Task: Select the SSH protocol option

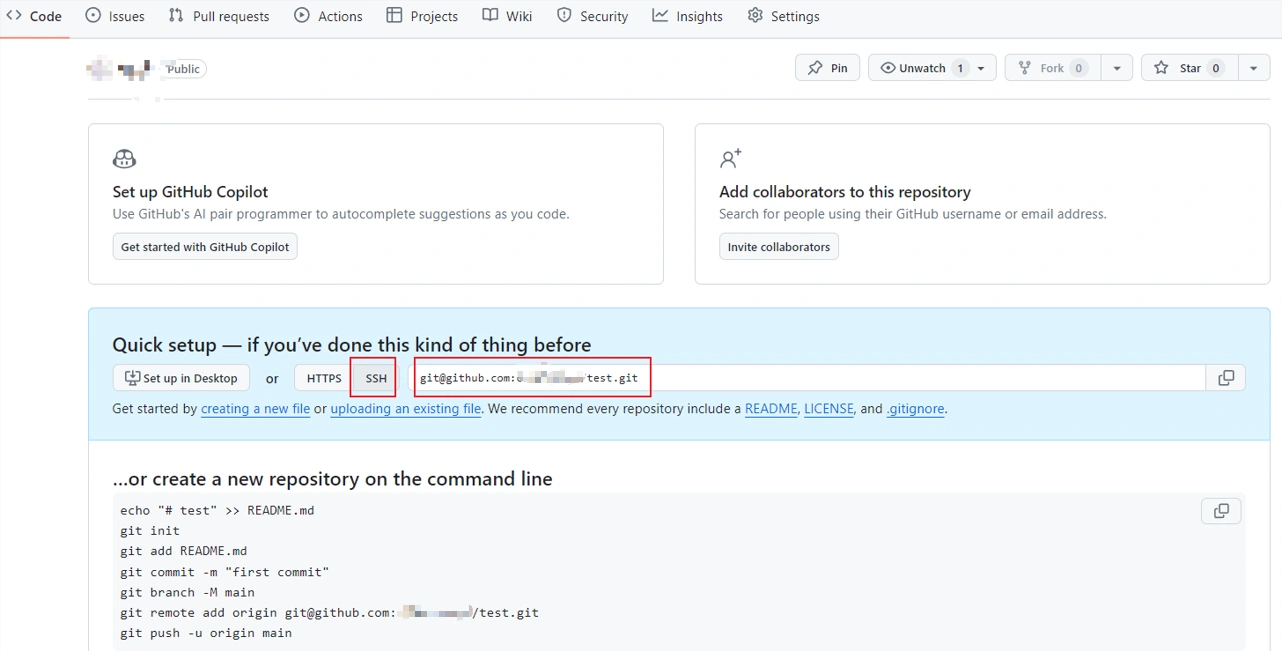Action: tap(376, 378)
